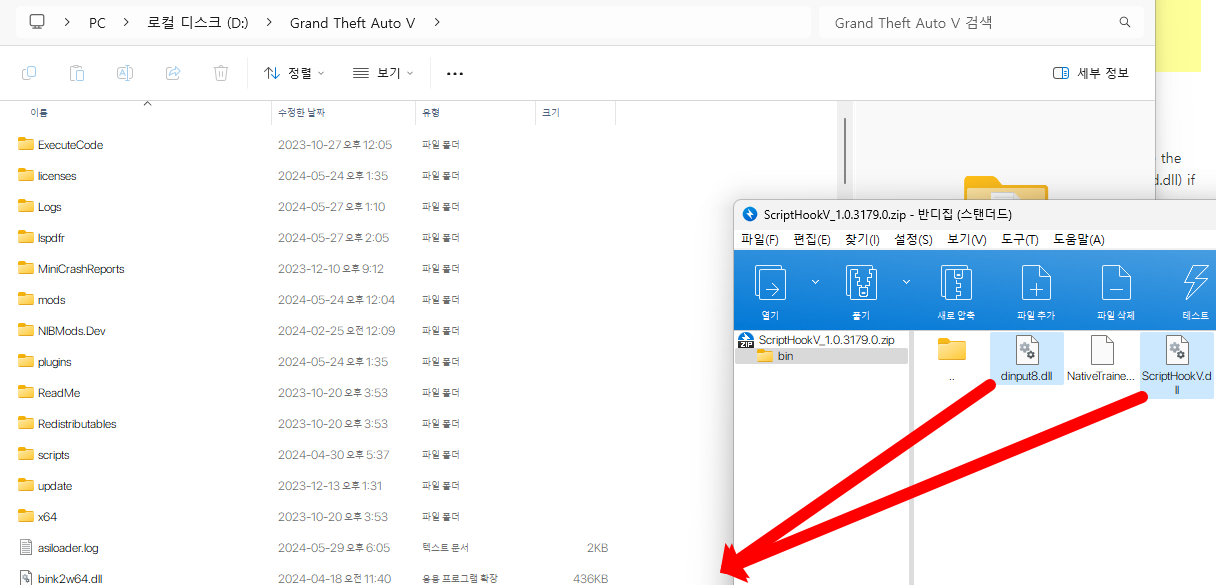Click the New Archive (새로 압축) icon
This screenshot has height=585, width=1216.
point(956,283)
